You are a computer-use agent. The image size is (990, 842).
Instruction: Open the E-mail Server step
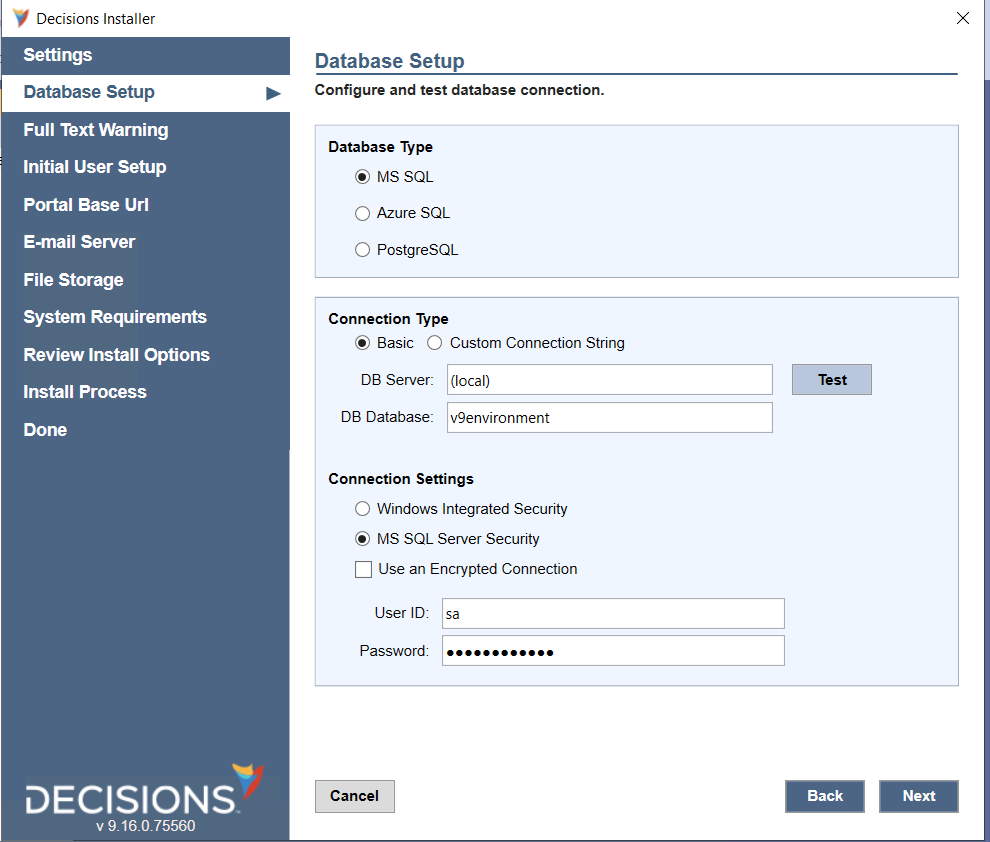tap(79, 242)
